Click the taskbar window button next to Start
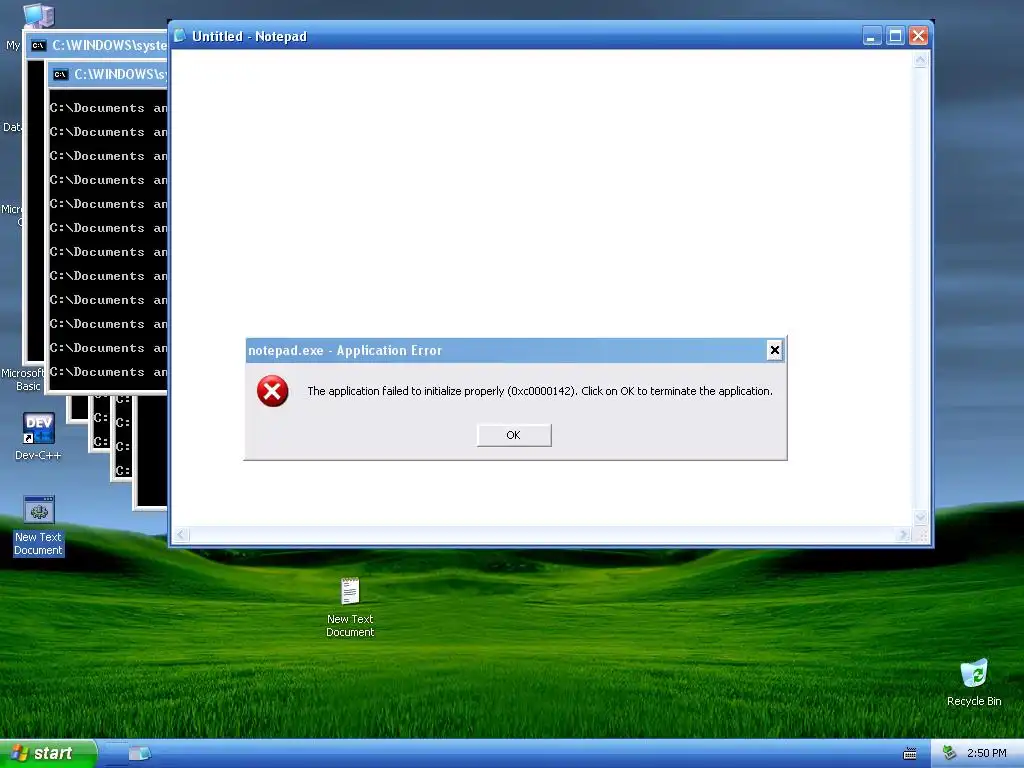 139,754
